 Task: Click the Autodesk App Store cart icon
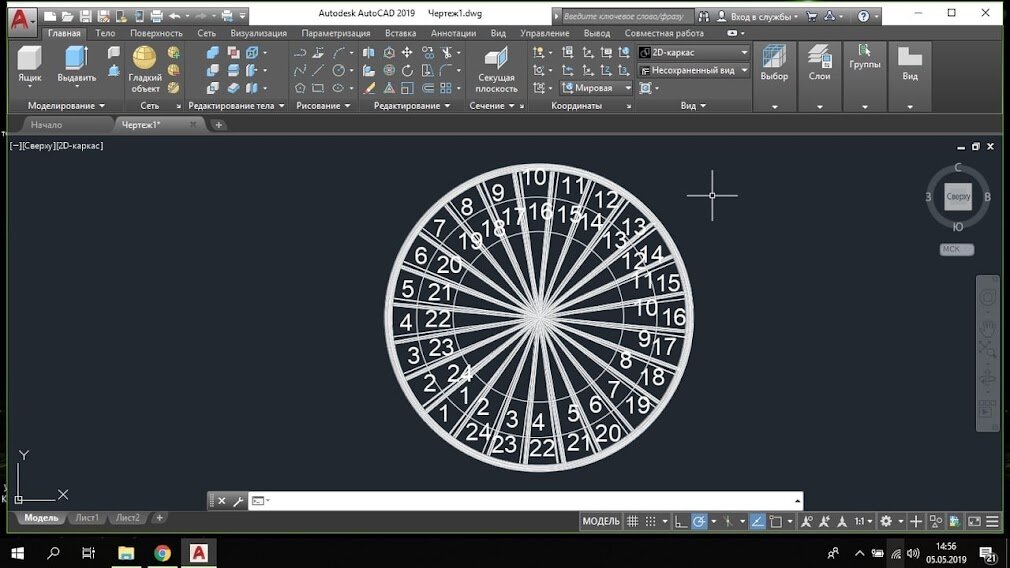tap(812, 16)
